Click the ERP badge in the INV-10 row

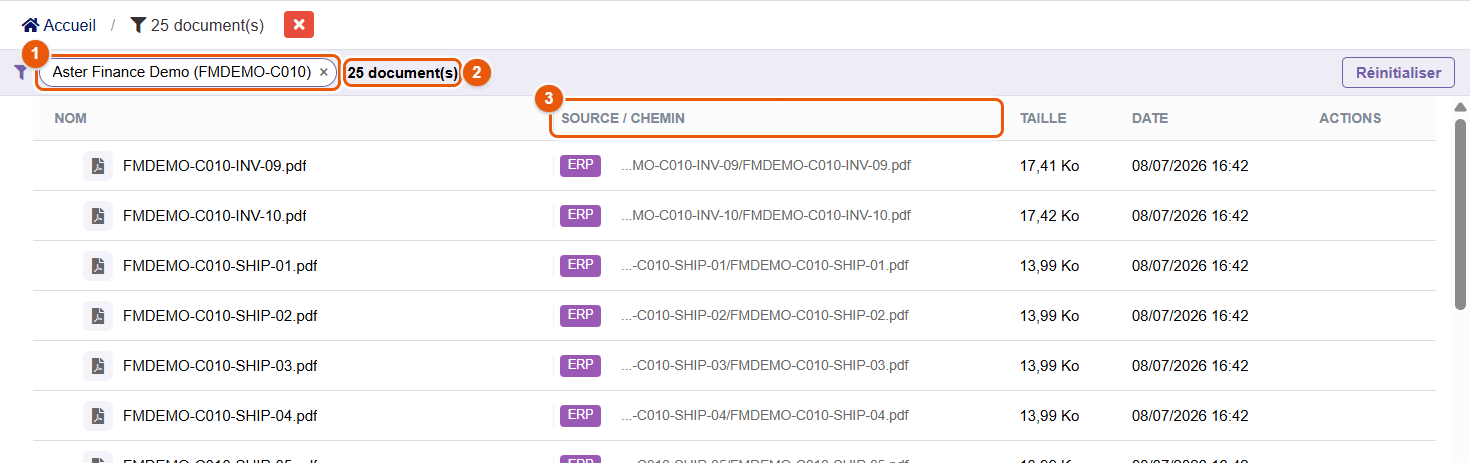pyautogui.click(x=580, y=215)
